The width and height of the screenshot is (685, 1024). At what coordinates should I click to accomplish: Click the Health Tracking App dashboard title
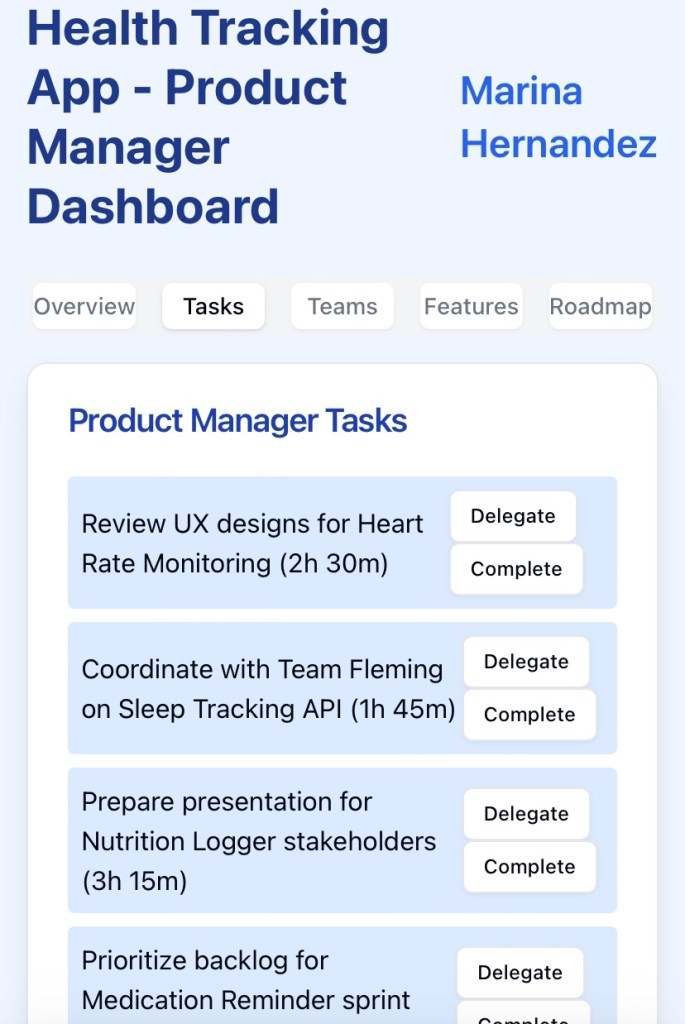point(208,118)
